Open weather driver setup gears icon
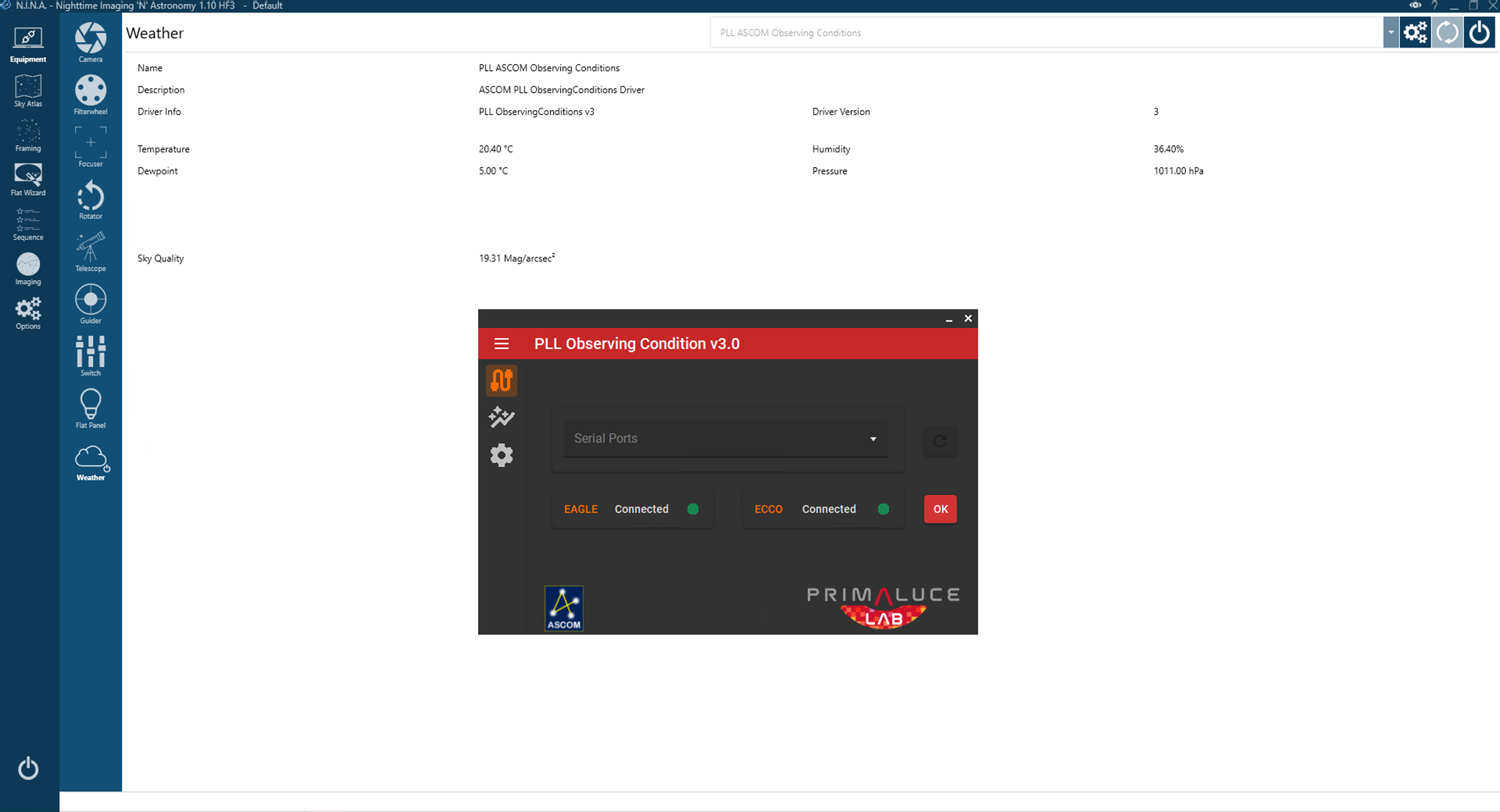 1416,33
